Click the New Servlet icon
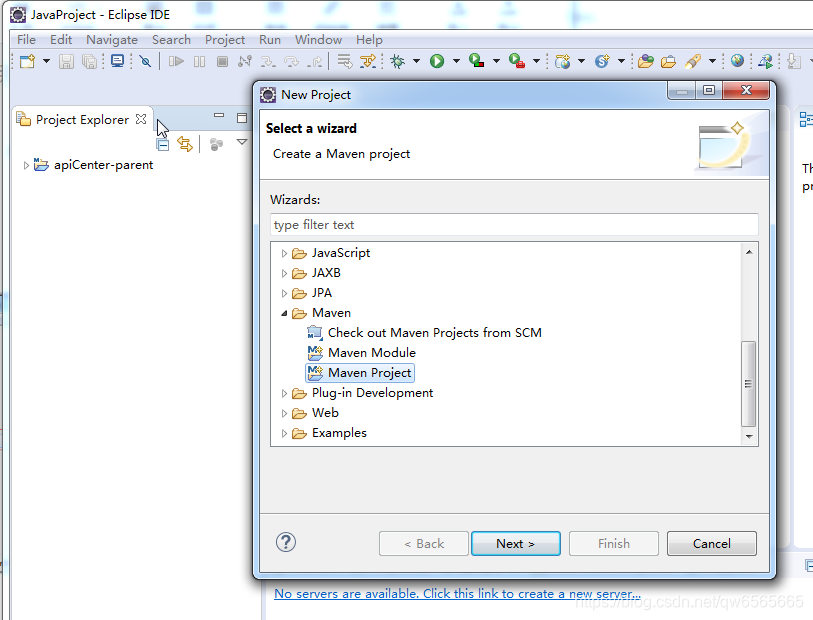 tap(602, 61)
